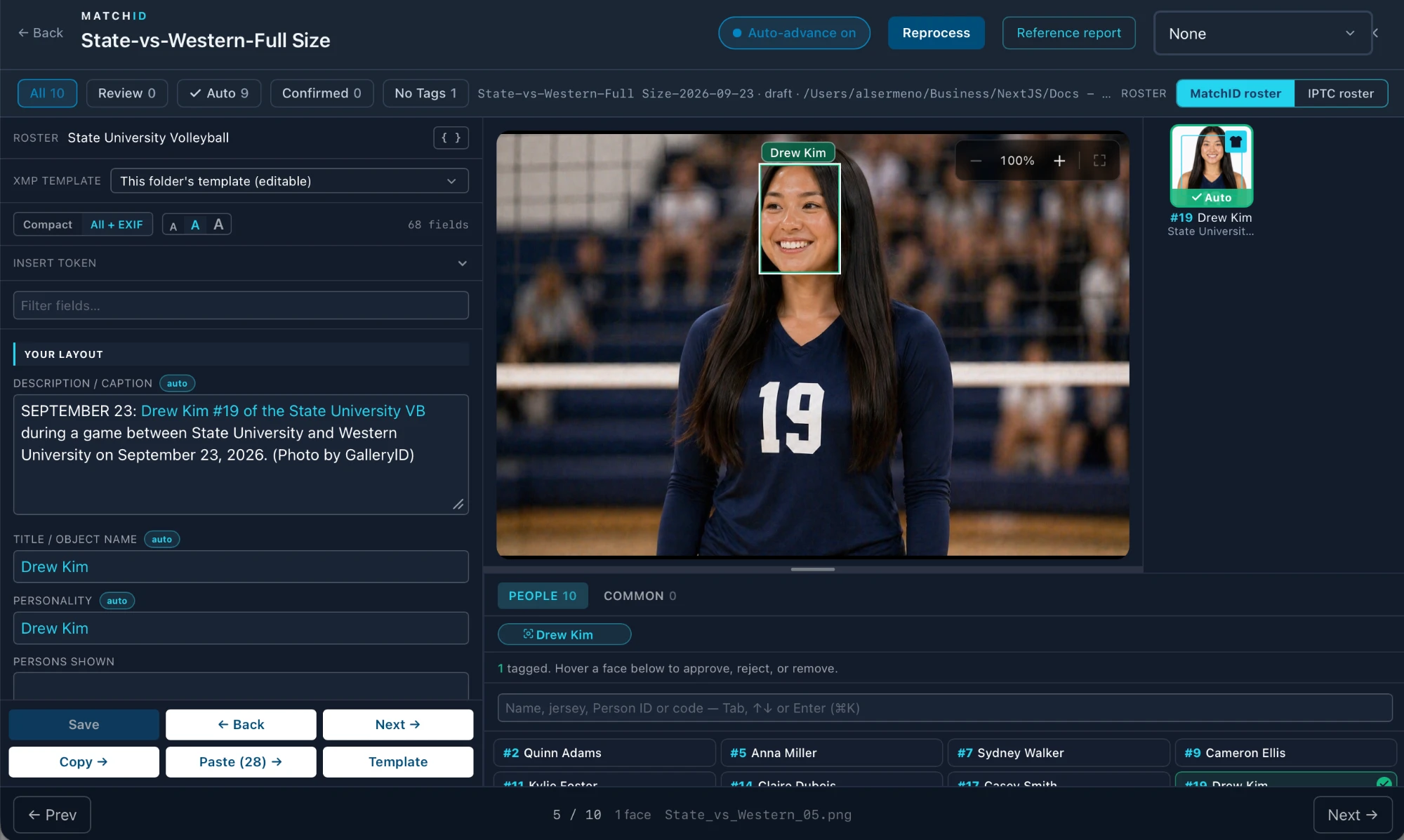Switch to Compact field view
The width and height of the screenshot is (1404, 840).
point(48,225)
